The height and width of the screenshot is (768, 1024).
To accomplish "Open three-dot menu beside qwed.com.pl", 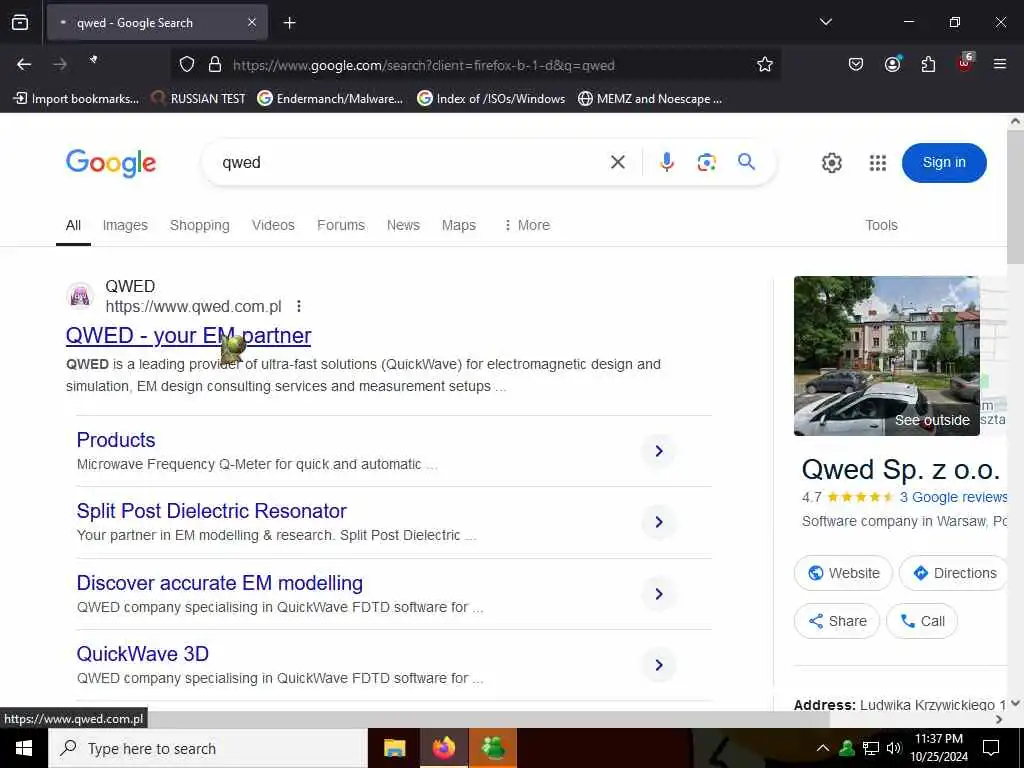I will (298, 306).
